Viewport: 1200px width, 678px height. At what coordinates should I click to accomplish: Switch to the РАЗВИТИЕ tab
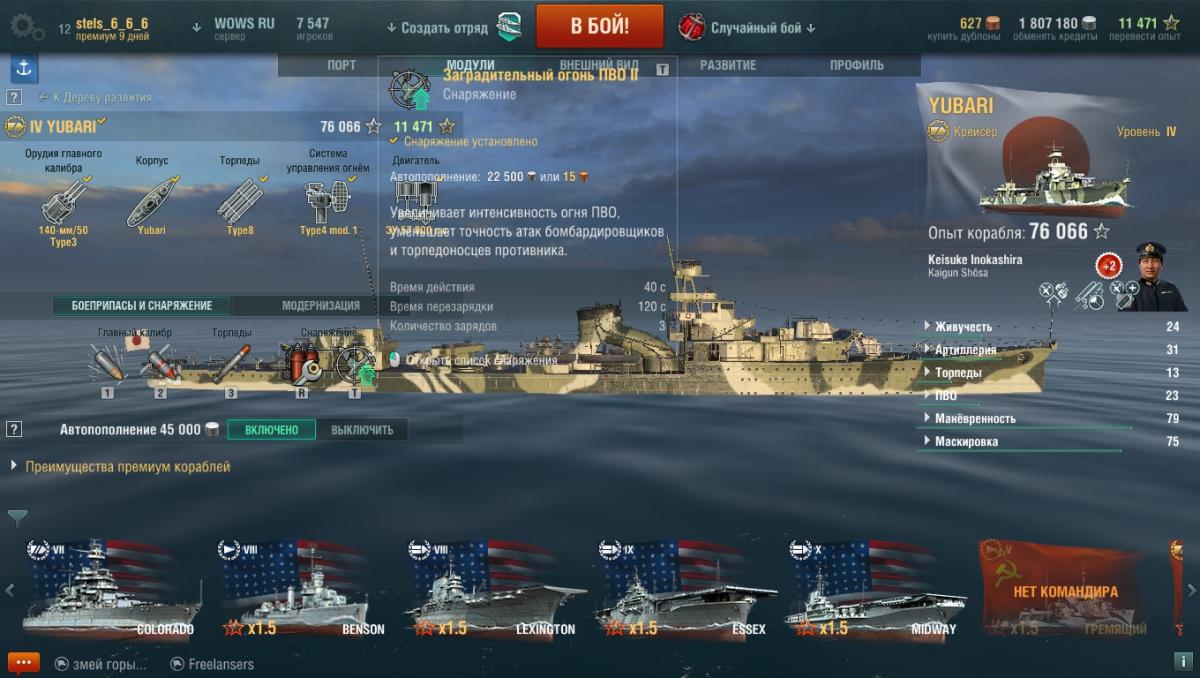728,65
